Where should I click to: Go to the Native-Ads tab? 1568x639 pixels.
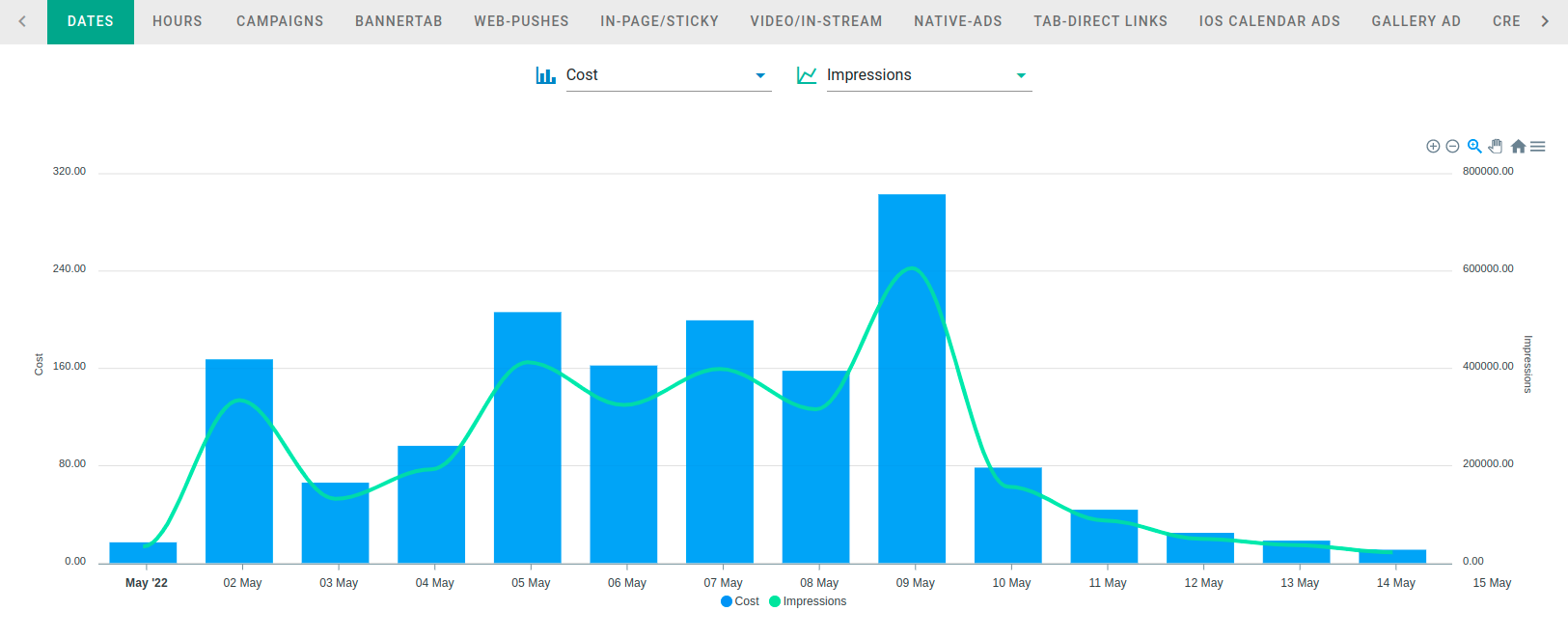pos(958,21)
